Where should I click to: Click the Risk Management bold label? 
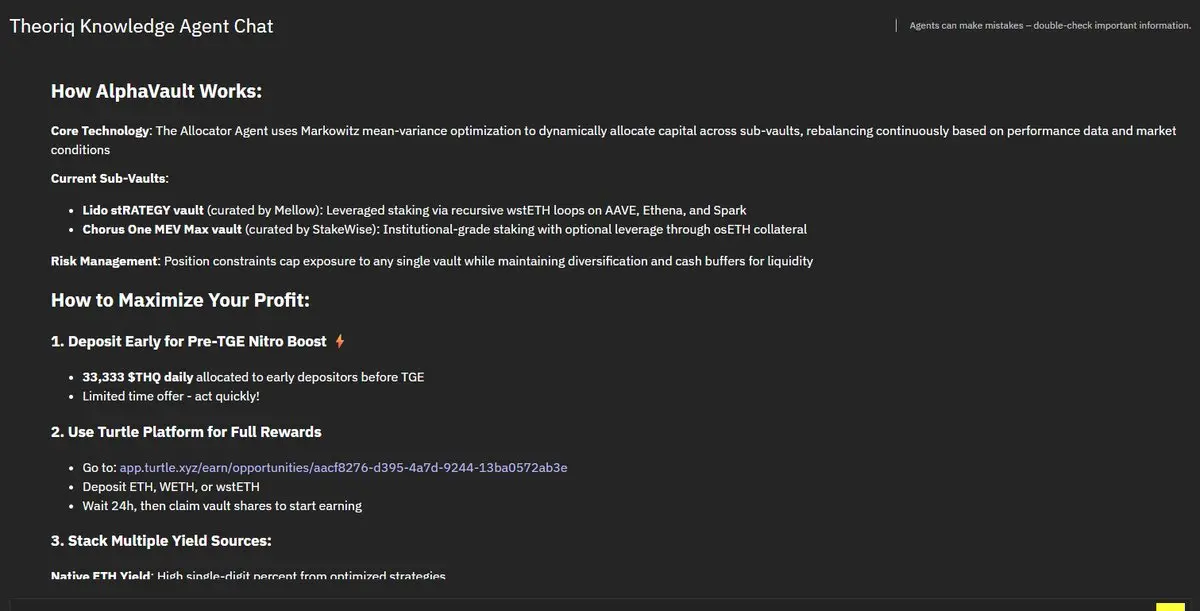pyautogui.click(x=104, y=261)
